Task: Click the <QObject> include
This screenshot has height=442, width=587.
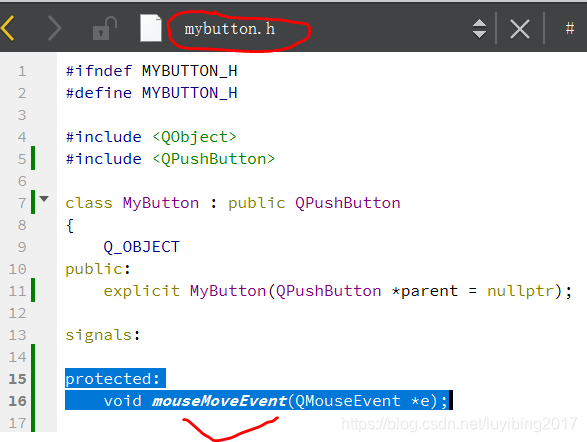Action: pyautogui.click(x=194, y=137)
